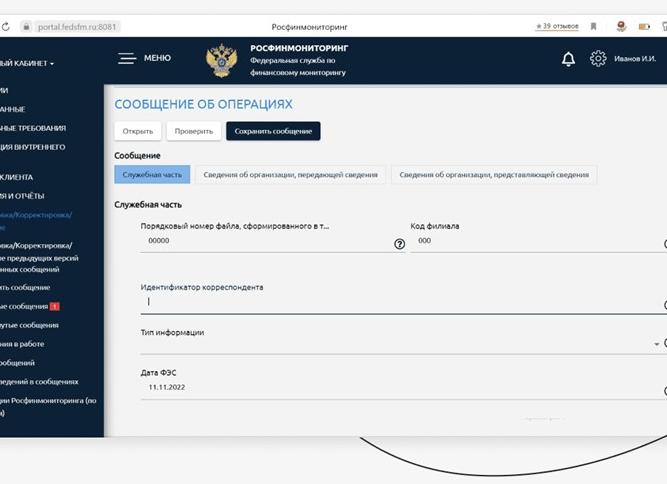Click the red badge next to сообщения in sidebar
The image size is (667, 484).
54,306
